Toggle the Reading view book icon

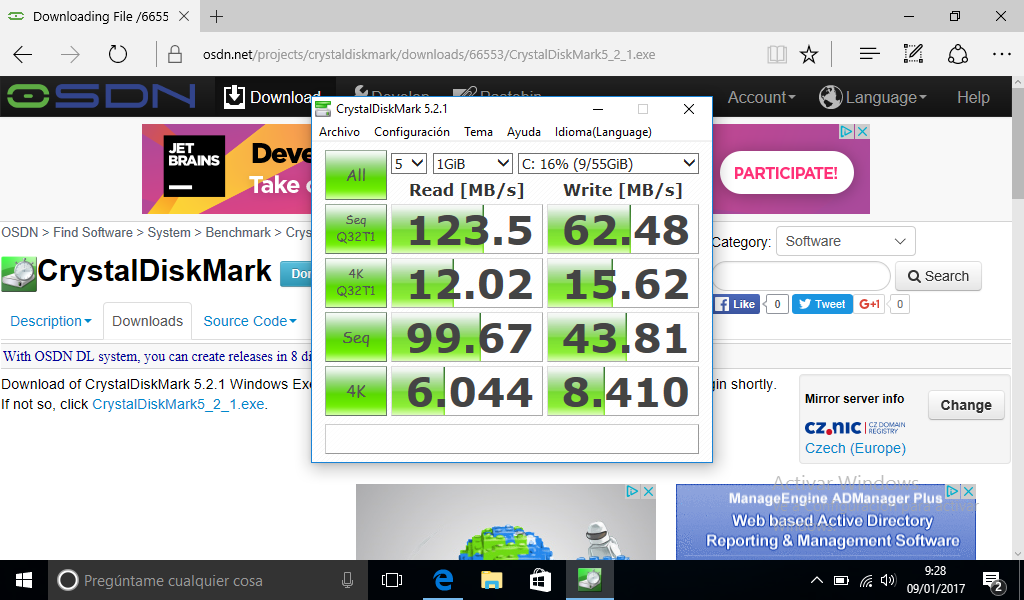[x=776, y=54]
